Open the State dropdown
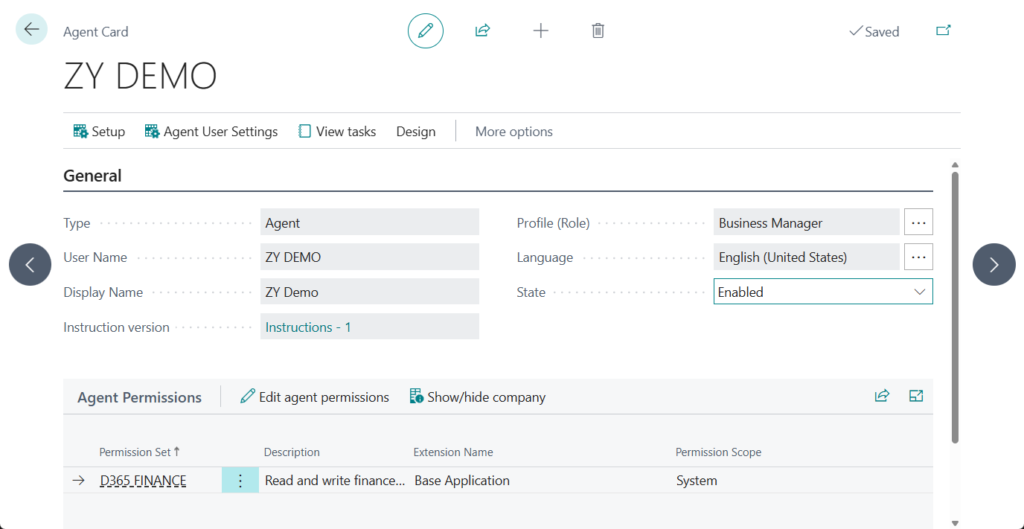Screen dimensions: 1024x529 click(822, 292)
